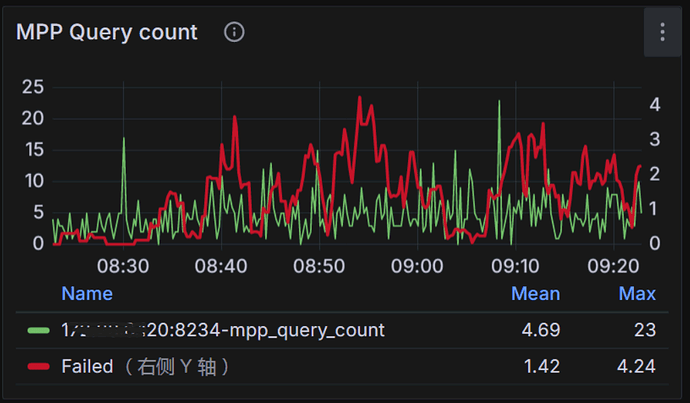The width and height of the screenshot is (690, 403).
Task: Sort legend by Name column header
Action: [87, 293]
